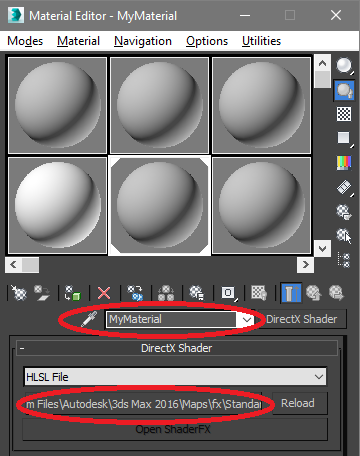This screenshot has height=456, width=360.
Task: Click Select By Material icon
Action: tap(344, 236)
